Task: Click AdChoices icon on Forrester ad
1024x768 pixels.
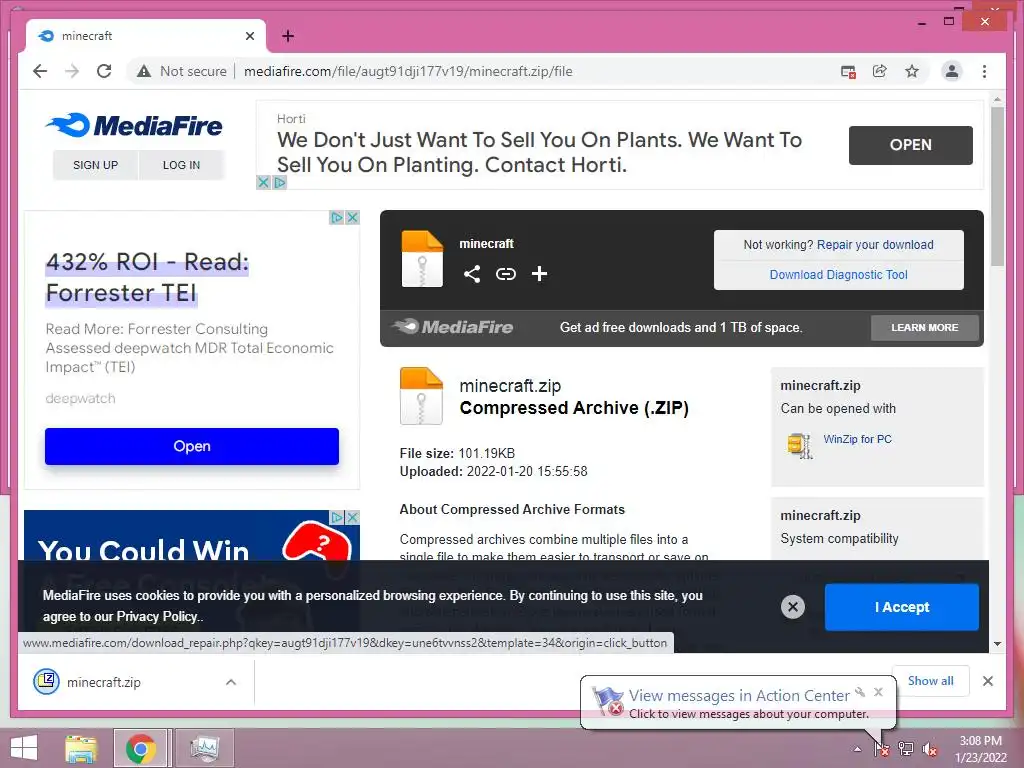Action: (336, 217)
